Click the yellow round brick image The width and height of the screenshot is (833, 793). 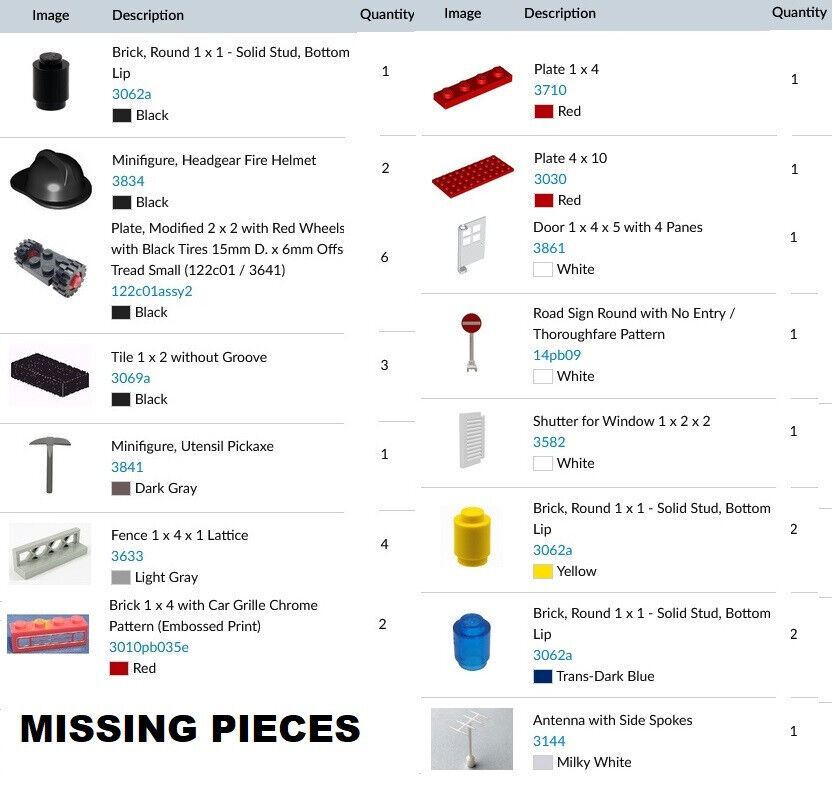click(471, 536)
